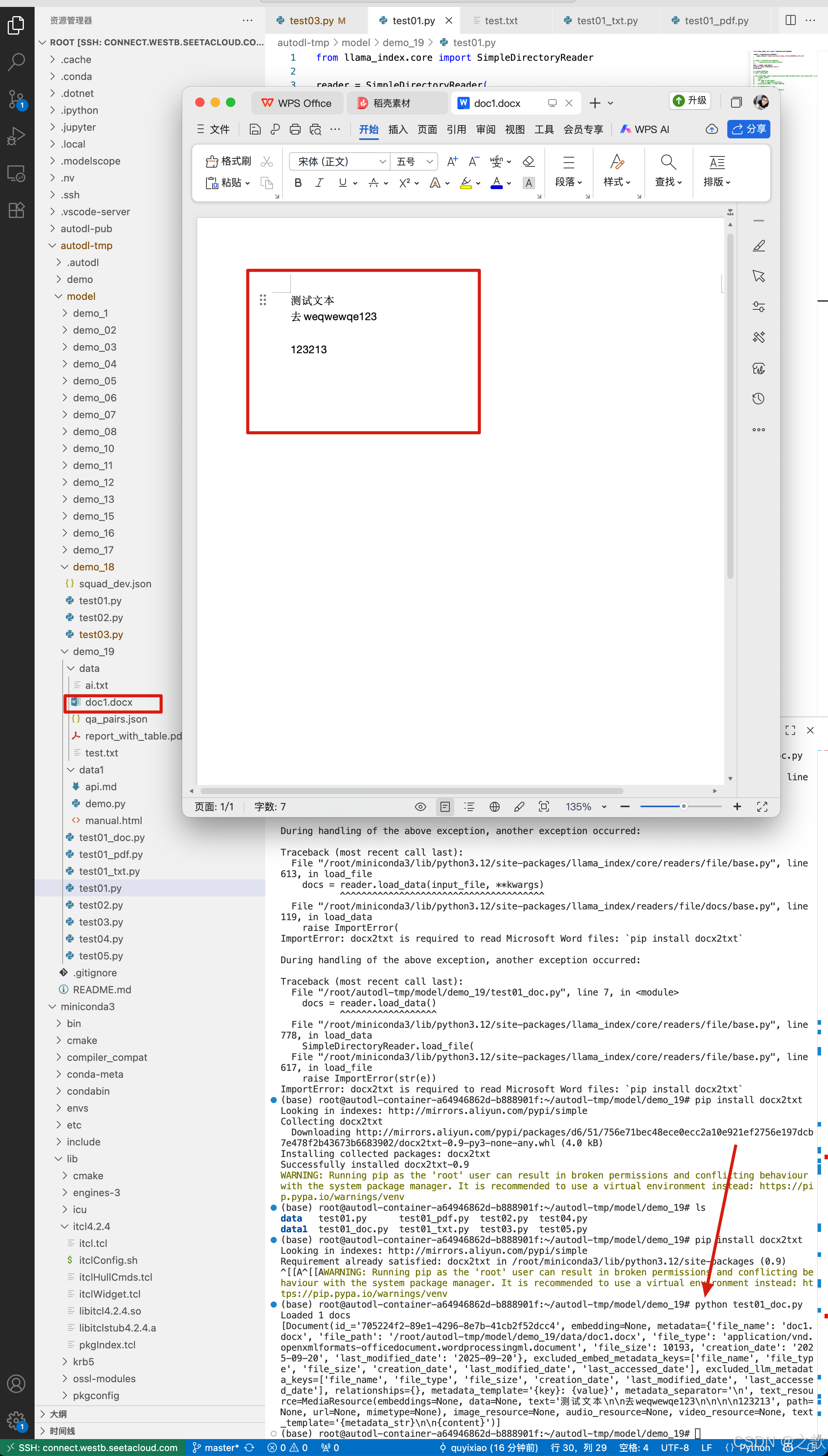Collapse the demo_19 folder

click(x=93, y=652)
